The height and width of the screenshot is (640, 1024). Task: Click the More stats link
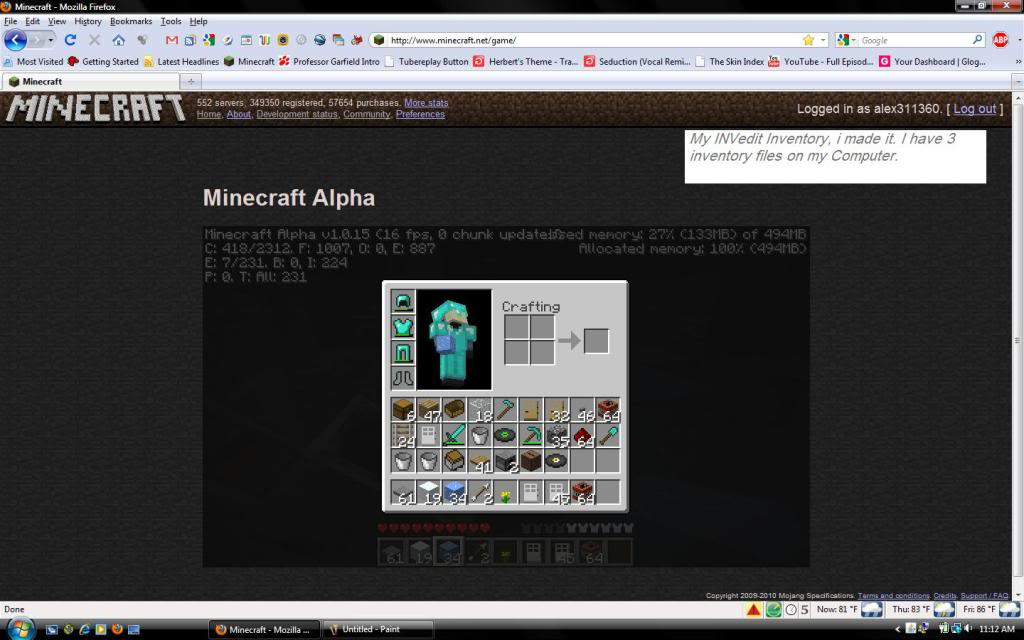426,103
